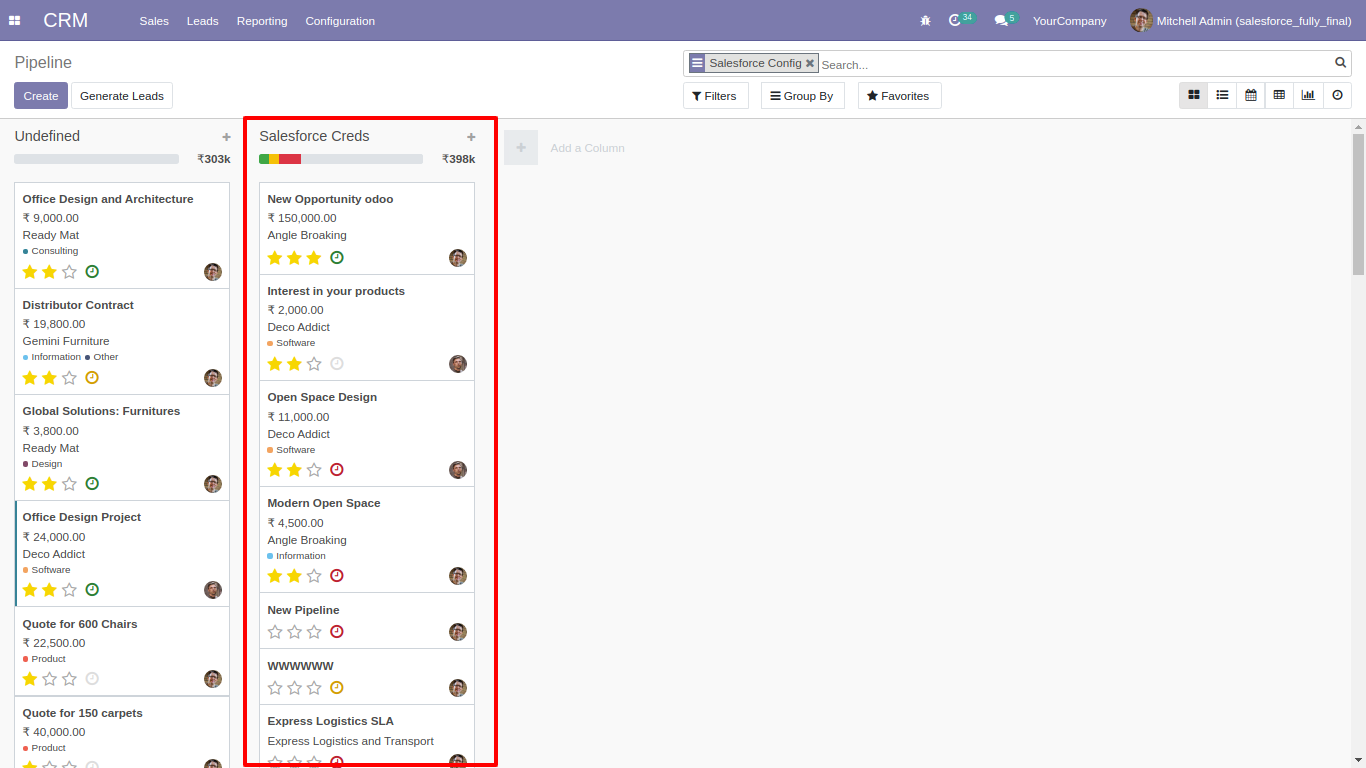Image resolution: width=1366 pixels, height=768 pixels.
Task: Click salesperson avatar on New Opportunity odoo
Action: click(458, 258)
